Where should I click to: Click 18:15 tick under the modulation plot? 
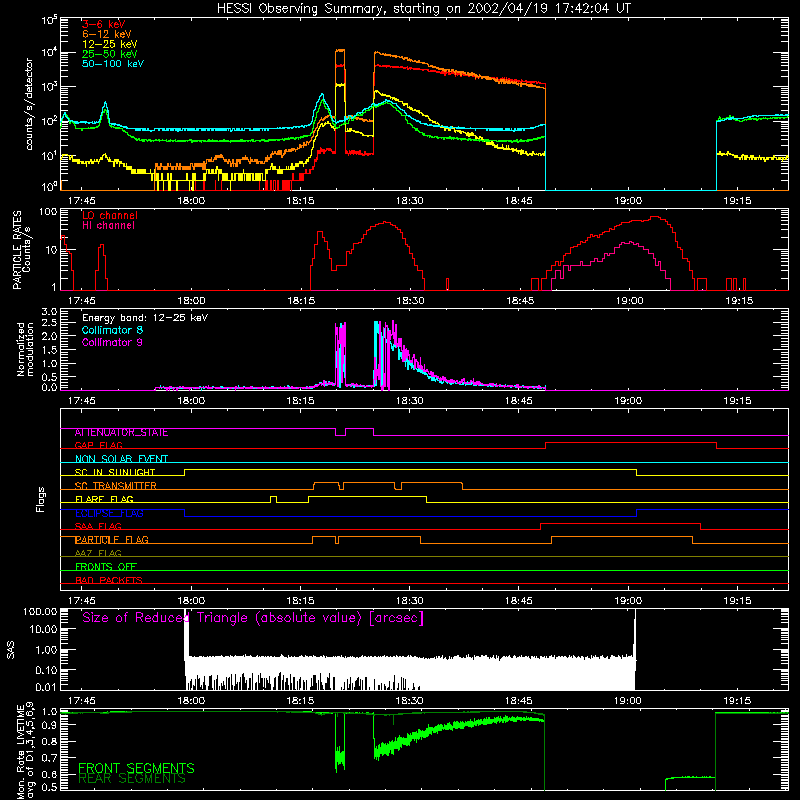[x=301, y=401]
